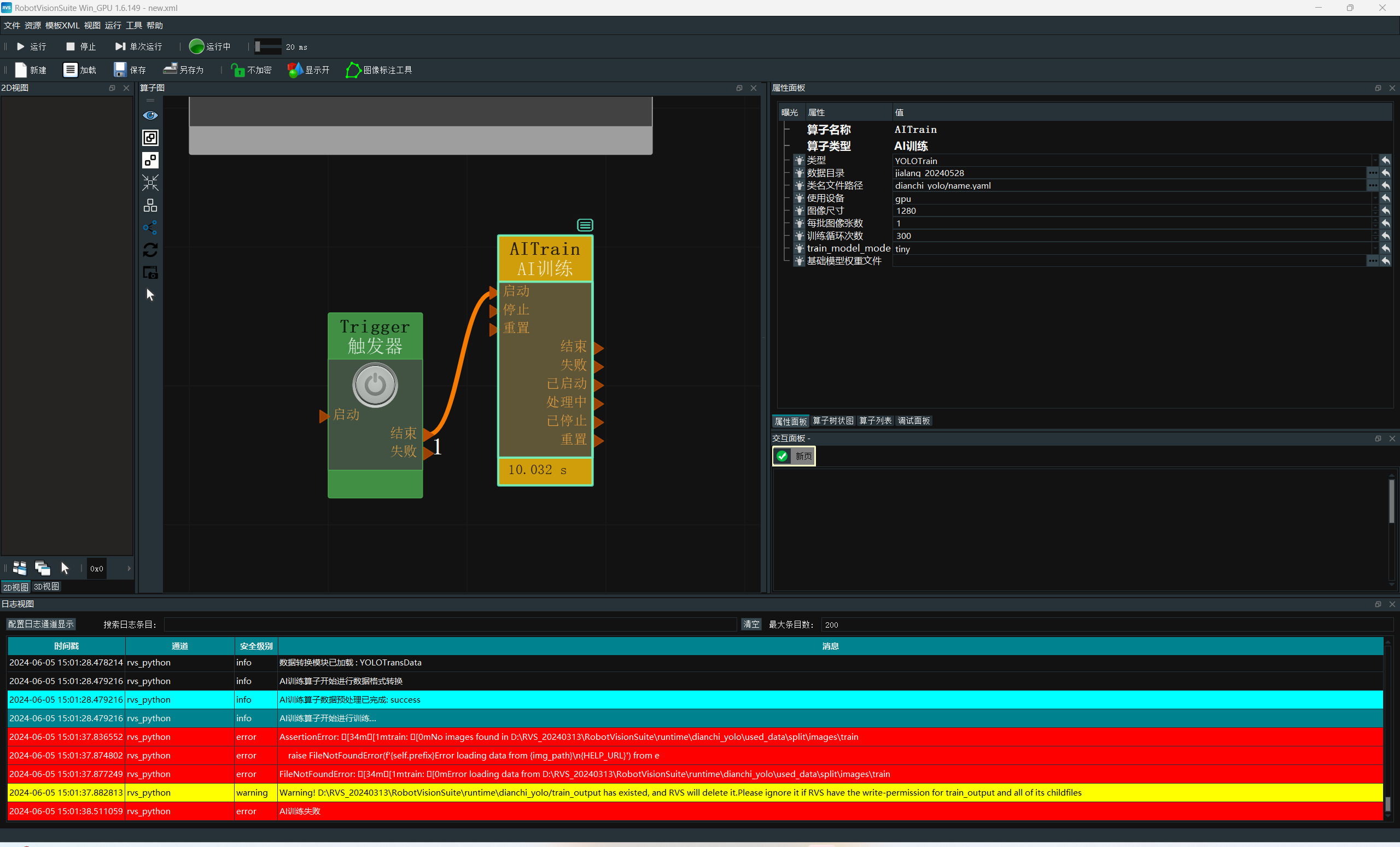This screenshot has height=847, width=1400.
Task: Reset the train_model_mode value with undo arrow
Action: 1386,248
